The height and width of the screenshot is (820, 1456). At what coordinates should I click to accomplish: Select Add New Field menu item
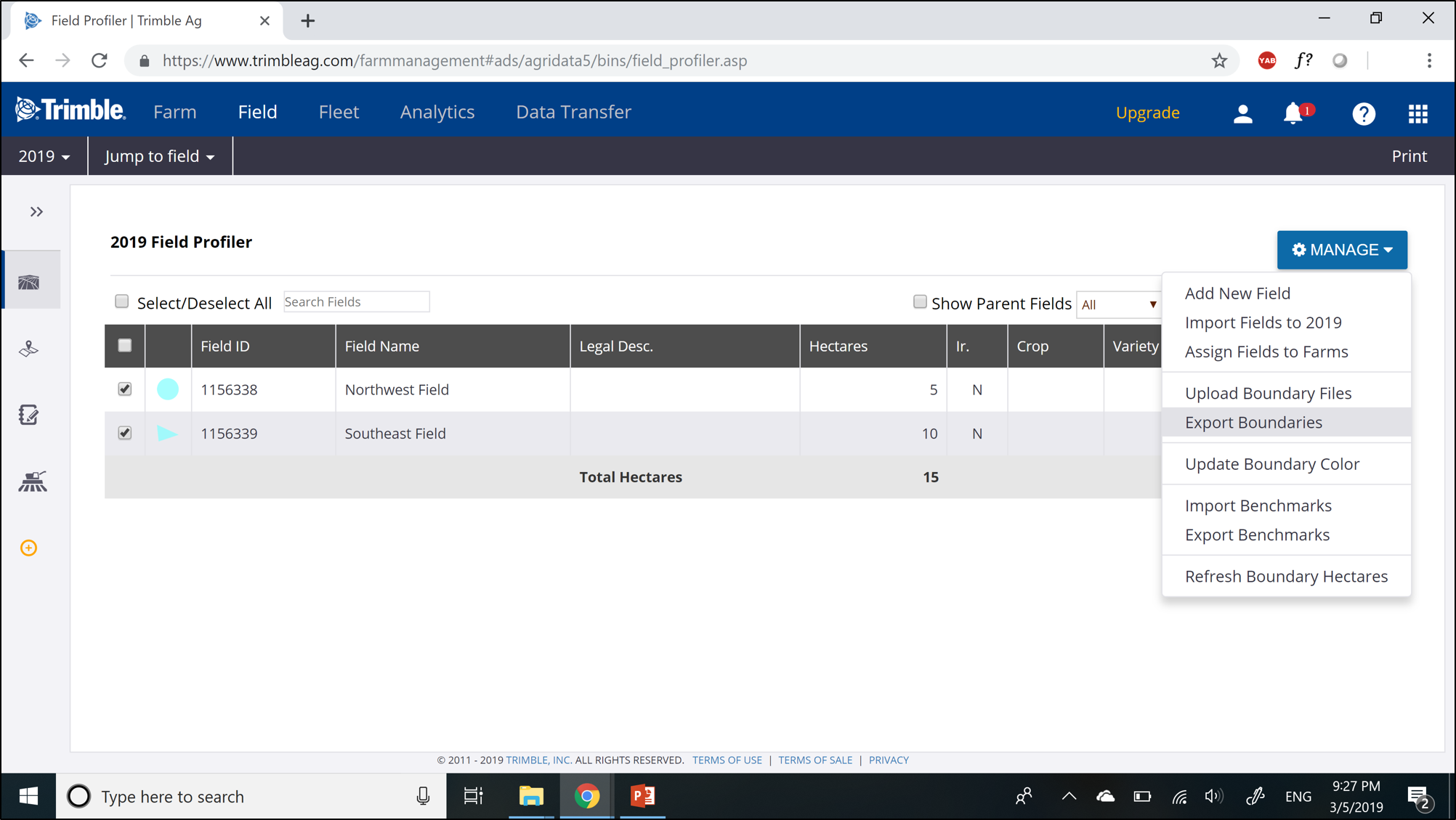pyautogui.click(x=1237, y=293)
